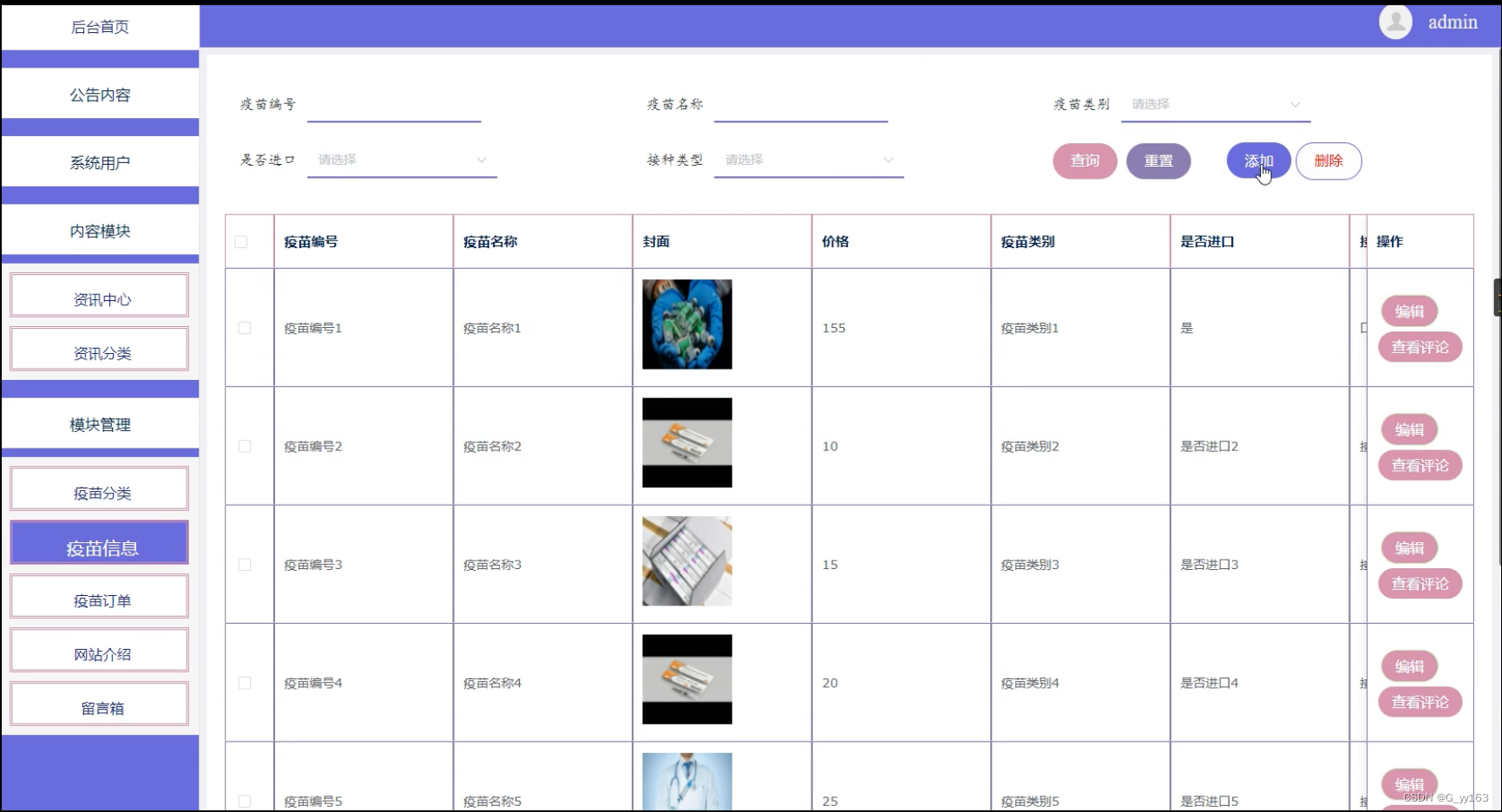1502x812 pixels.
Task: Open 疫苗订单 in the sidebar
Action: (x=100, y=597)
